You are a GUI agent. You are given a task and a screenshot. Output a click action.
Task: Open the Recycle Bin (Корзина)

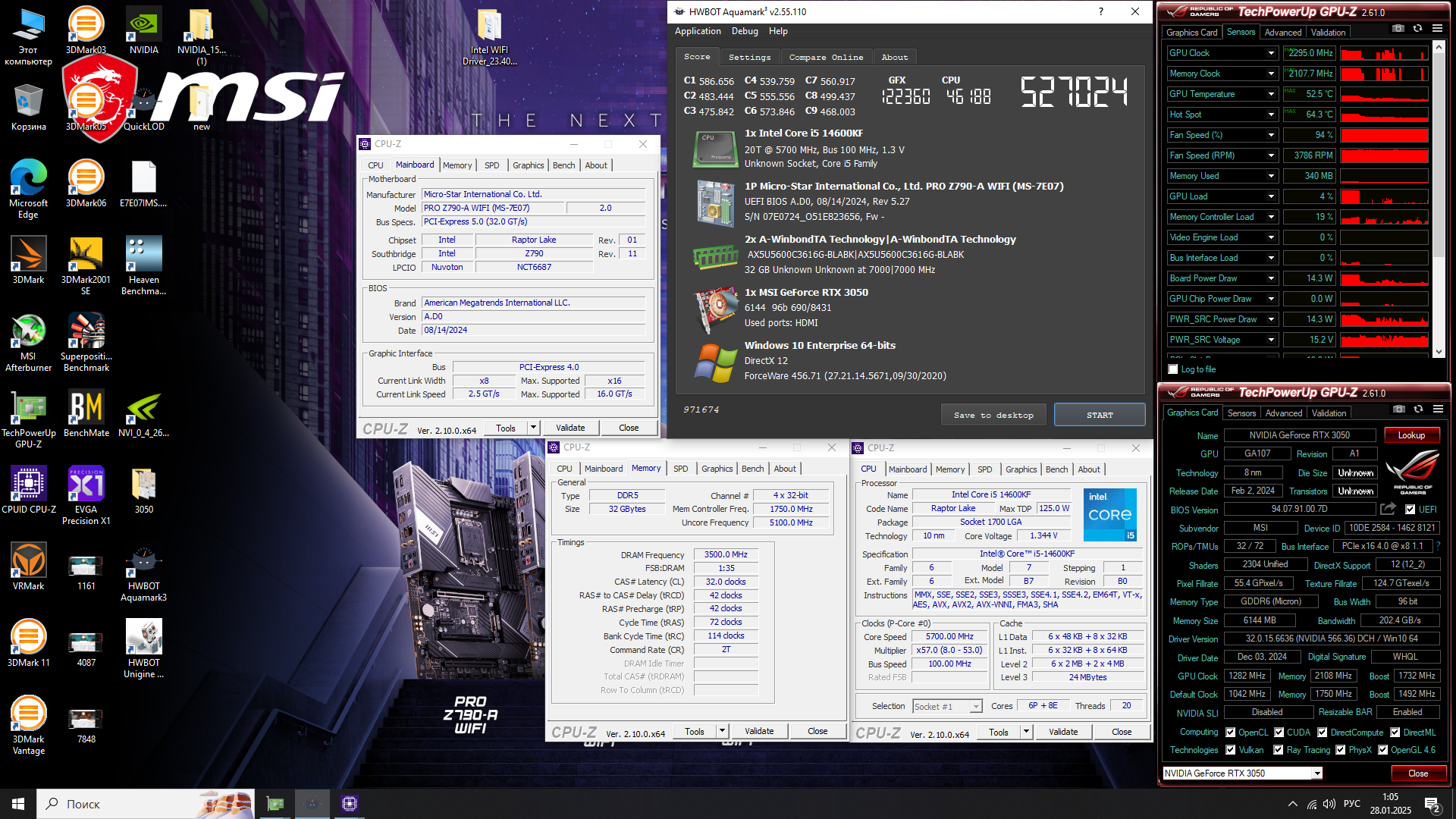[x=28, y=107]
